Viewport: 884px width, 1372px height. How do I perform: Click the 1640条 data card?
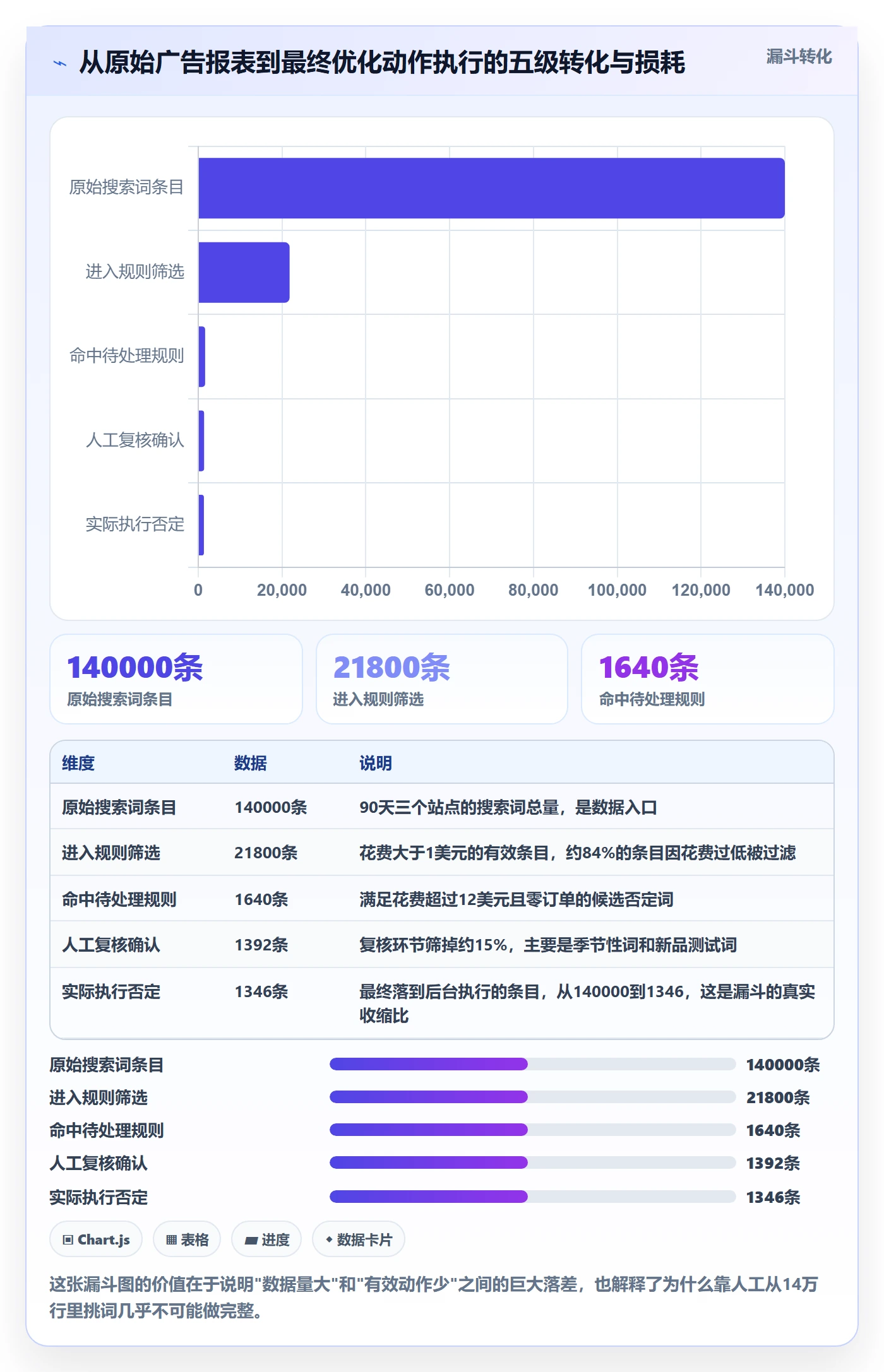(x=708, y=679)
